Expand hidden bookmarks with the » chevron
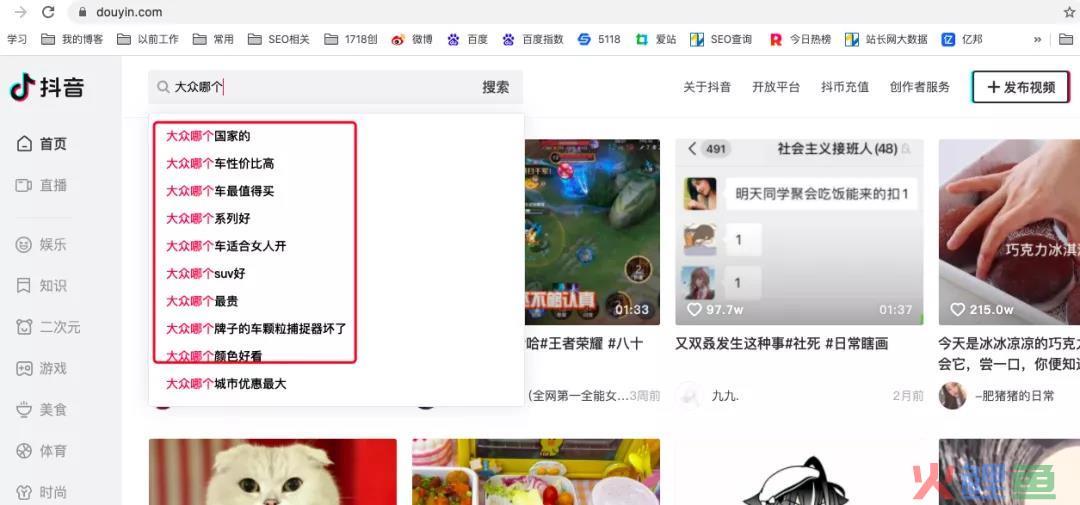The height and width of the screenshot is (505, 1080). pos(1037,39)
